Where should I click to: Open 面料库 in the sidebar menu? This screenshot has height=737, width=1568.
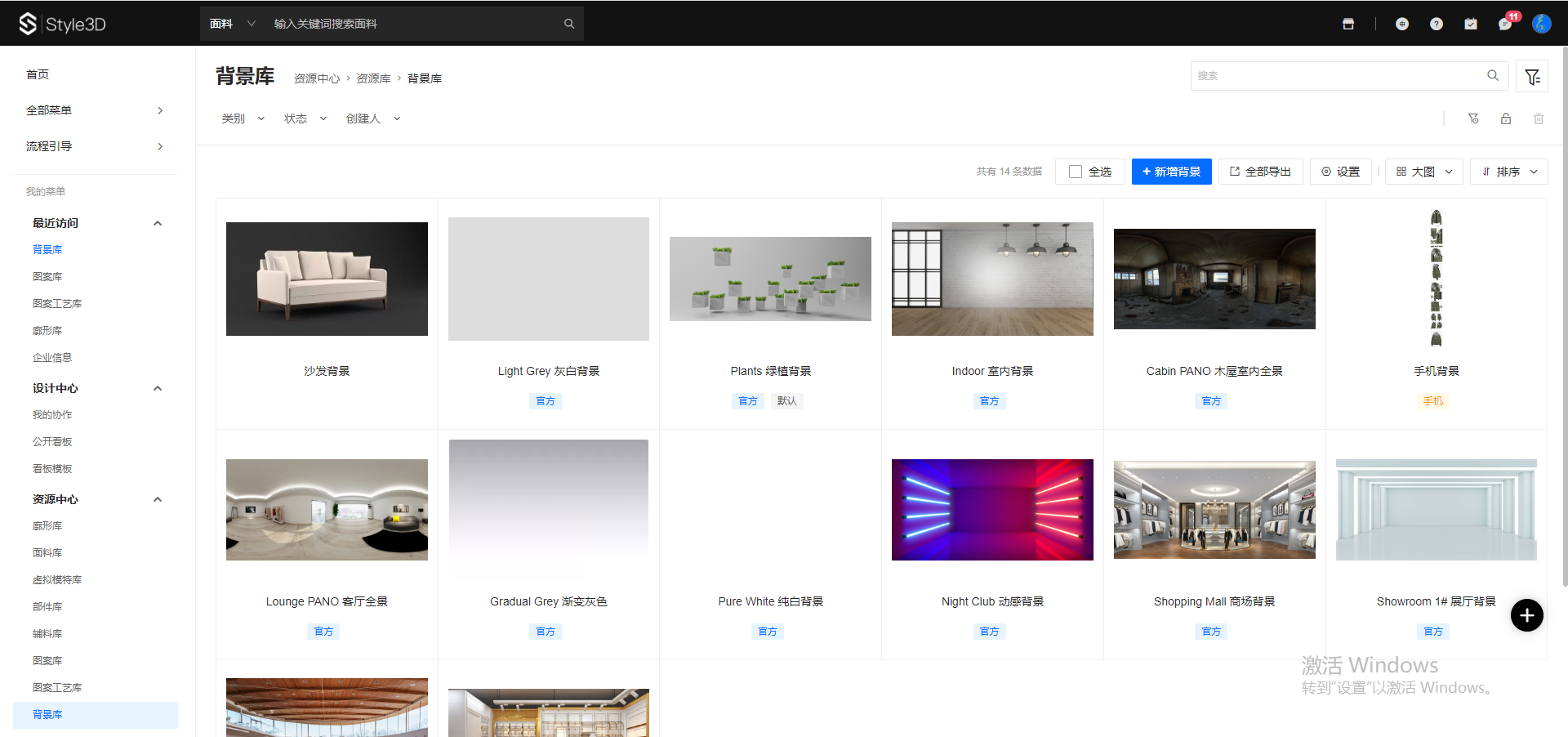(x=47, y=553)
